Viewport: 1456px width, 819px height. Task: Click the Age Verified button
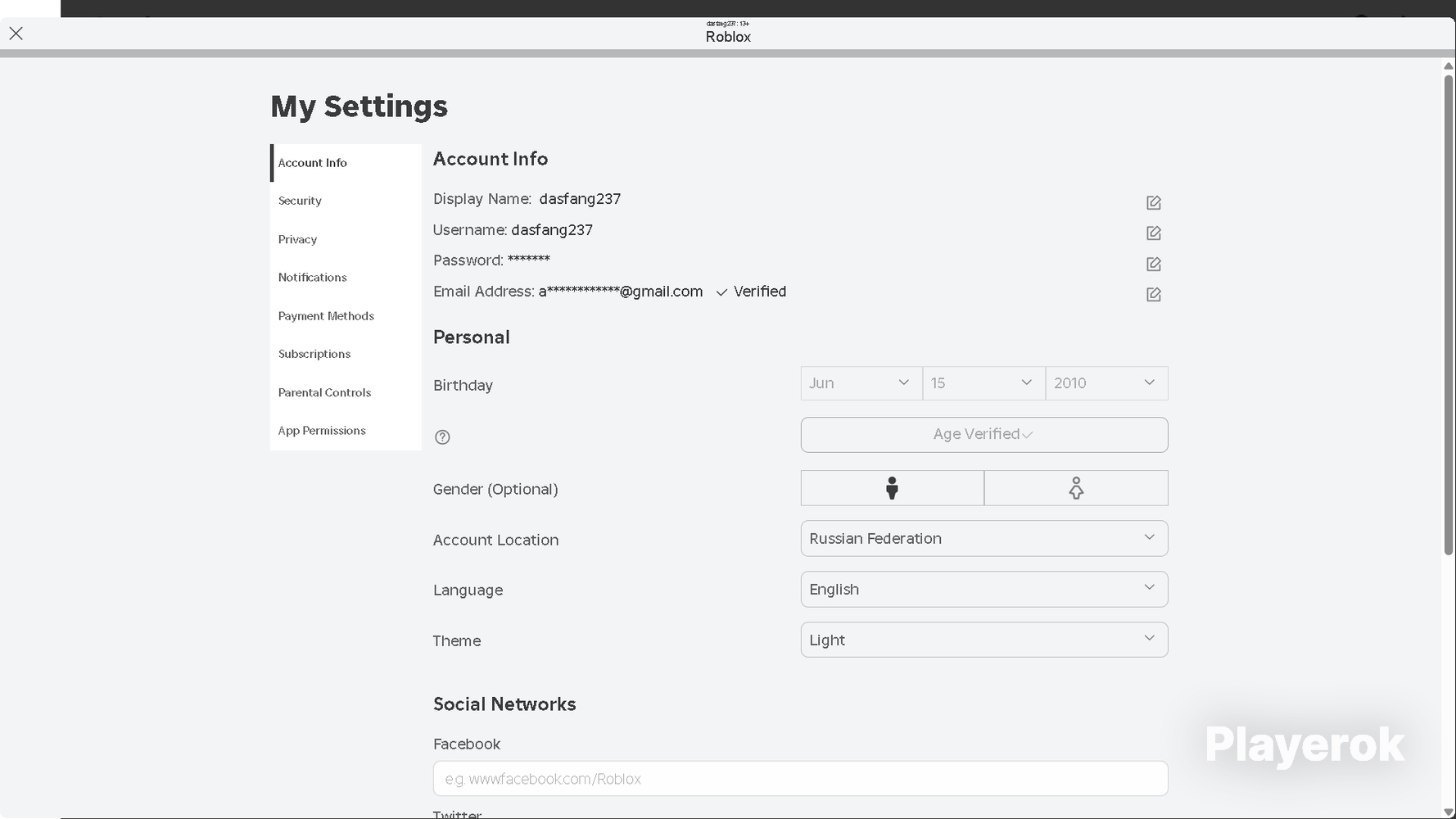click(x=984, y=435)
